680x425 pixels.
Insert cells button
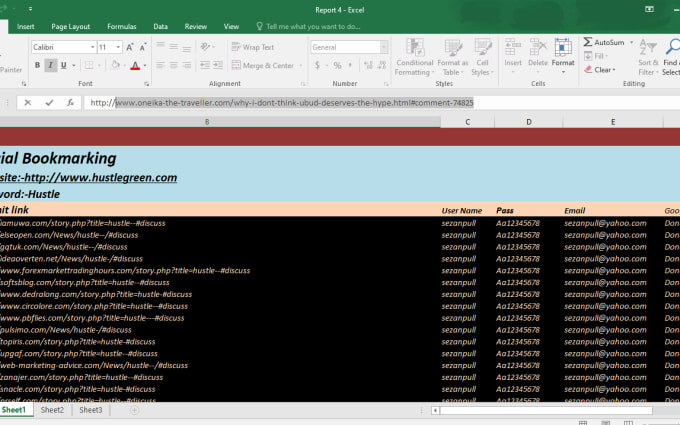[x=513, y=55]
